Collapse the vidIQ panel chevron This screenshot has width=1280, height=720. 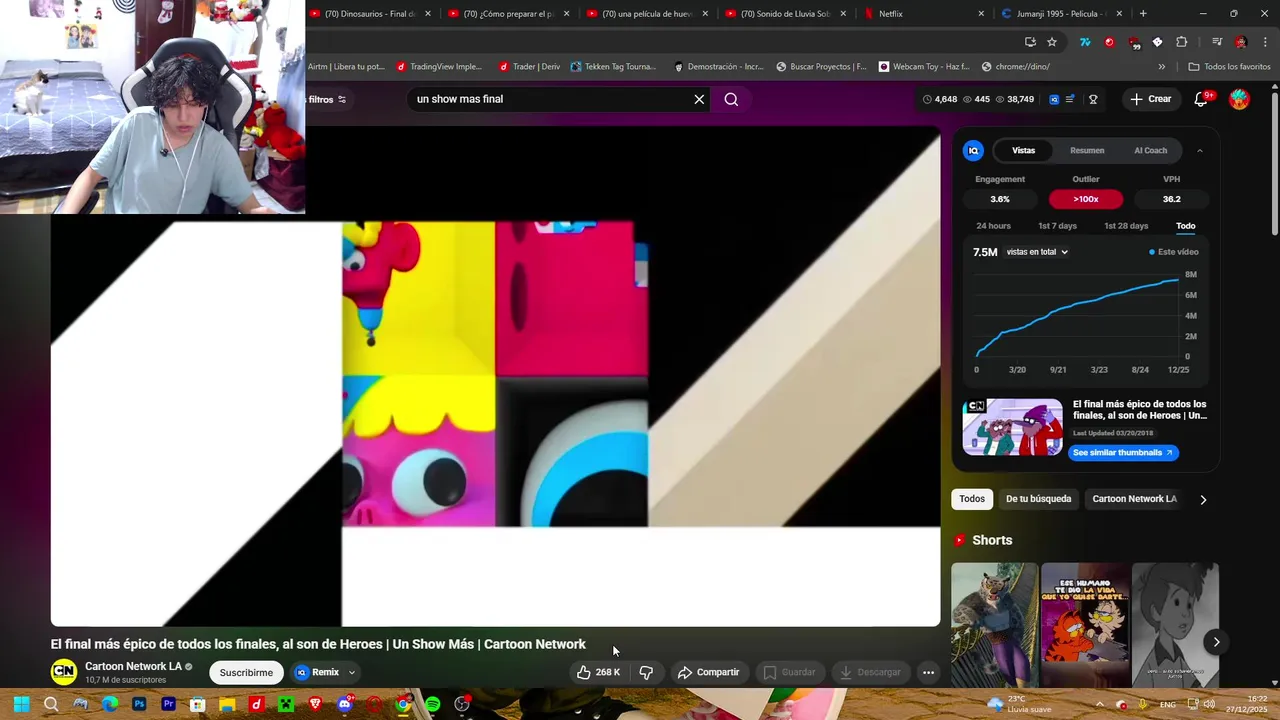(x=1200, y=151)
